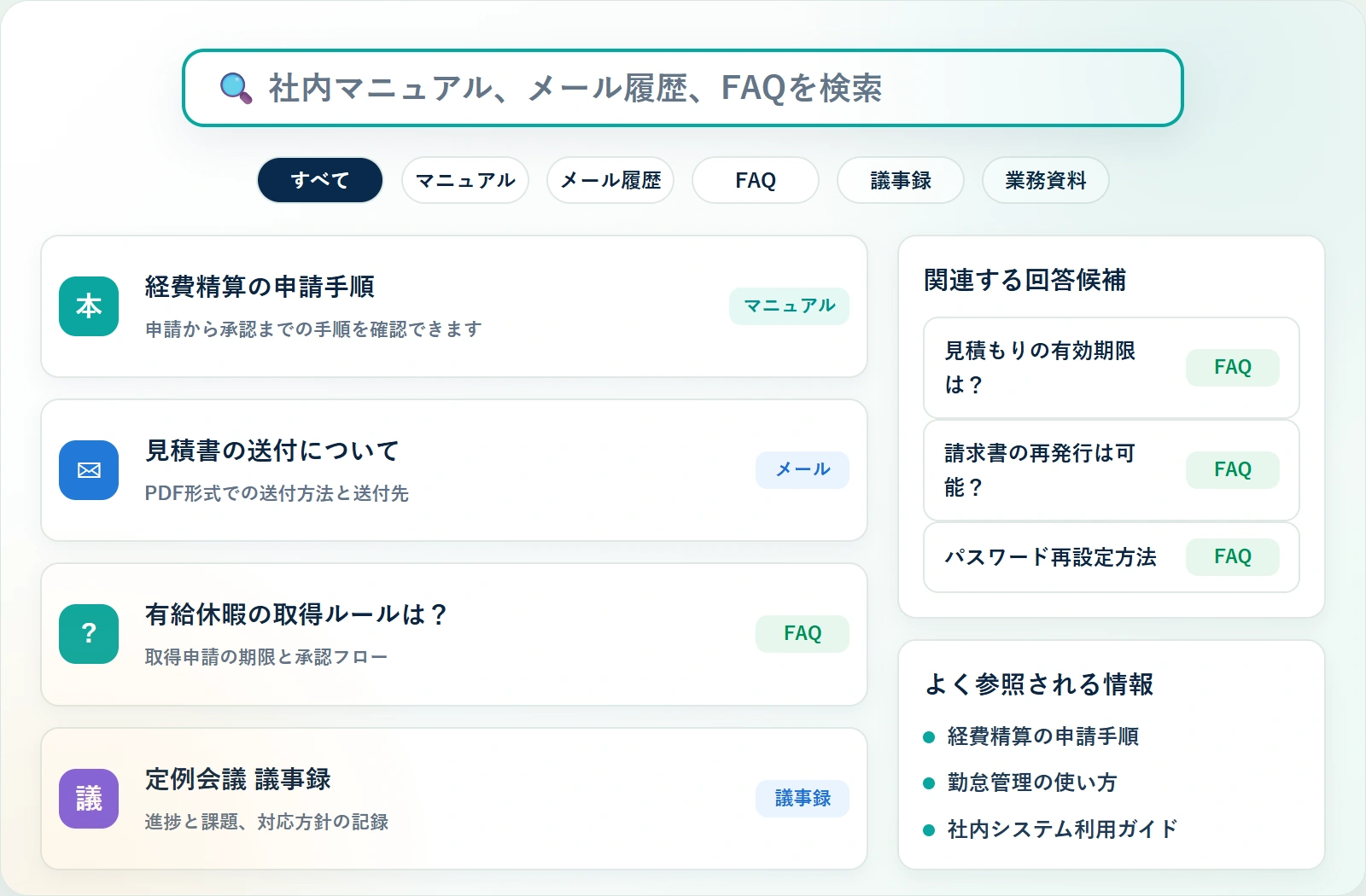Image resolution: width=1366 pixels, height=896 pixels.
Task: Click the 議事録 tag on 定例会議 result
Action: pyautogui.click(x=803, y=798)
